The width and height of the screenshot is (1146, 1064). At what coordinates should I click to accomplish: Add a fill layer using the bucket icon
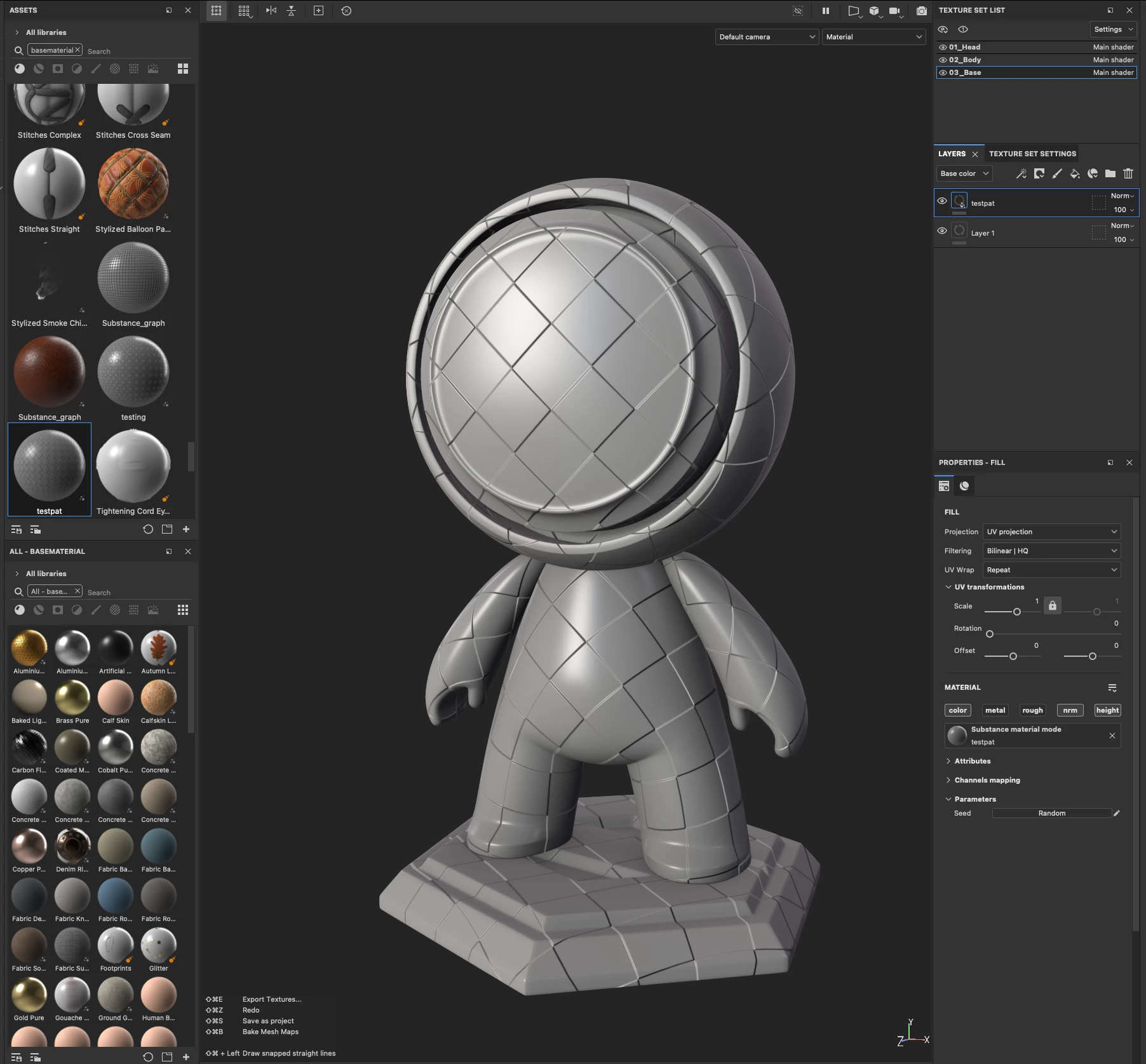[1075, 173]
